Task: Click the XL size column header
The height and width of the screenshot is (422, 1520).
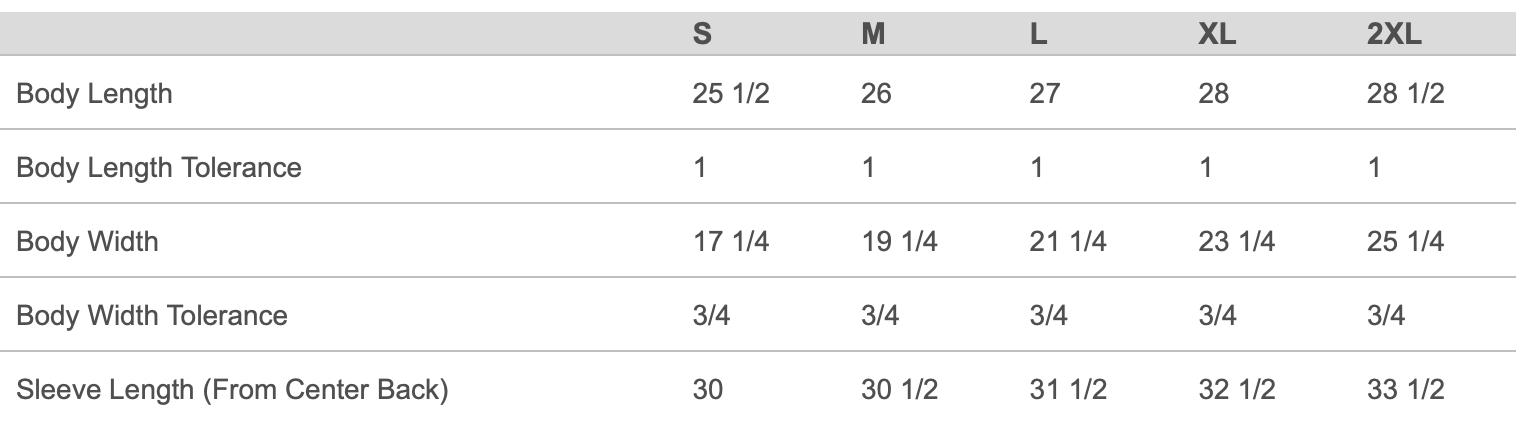Action: [x=1216, y=34]
